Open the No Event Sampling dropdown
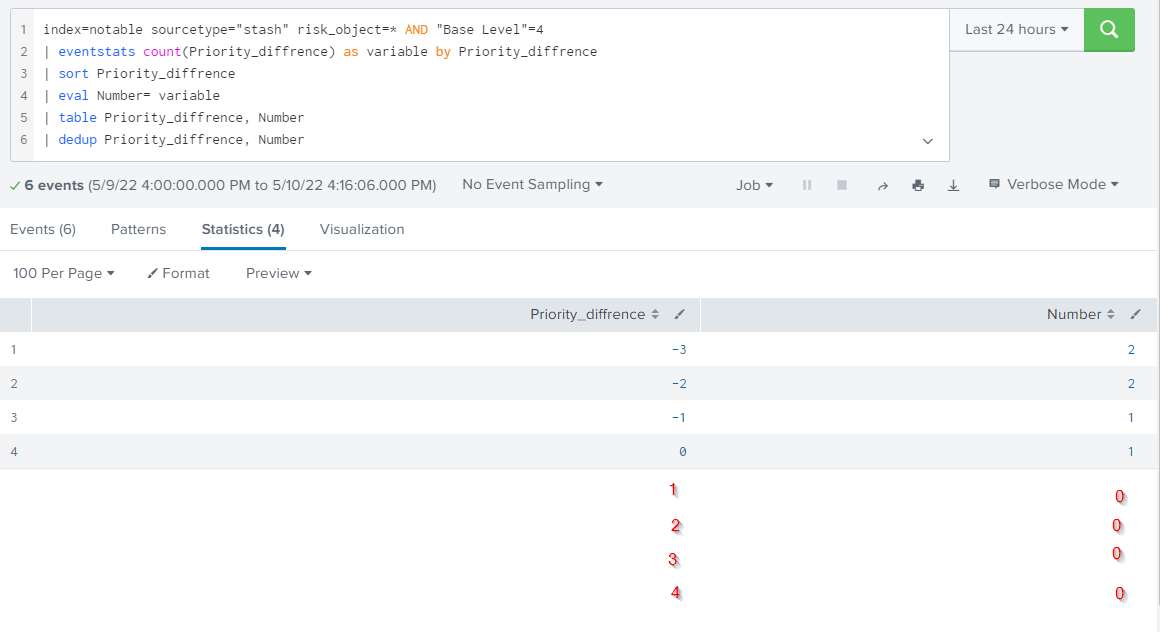Image resolution: width=1160 pixels, height=632 pixels. [x=532, y=184]
